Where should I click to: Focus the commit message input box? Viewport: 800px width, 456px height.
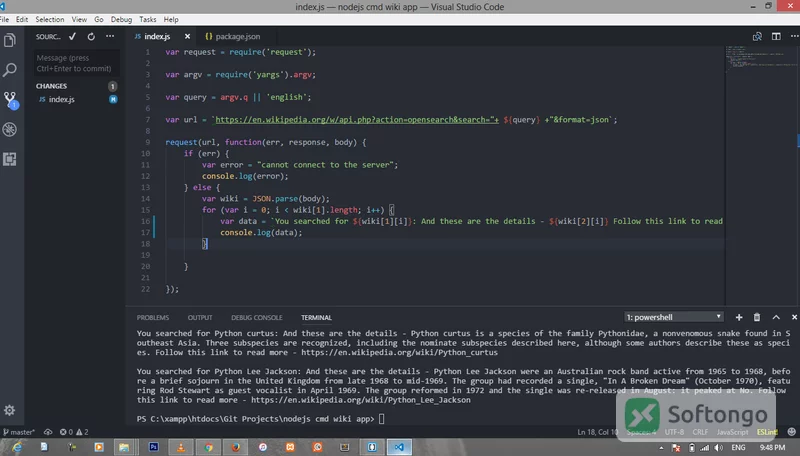[77, 63]
